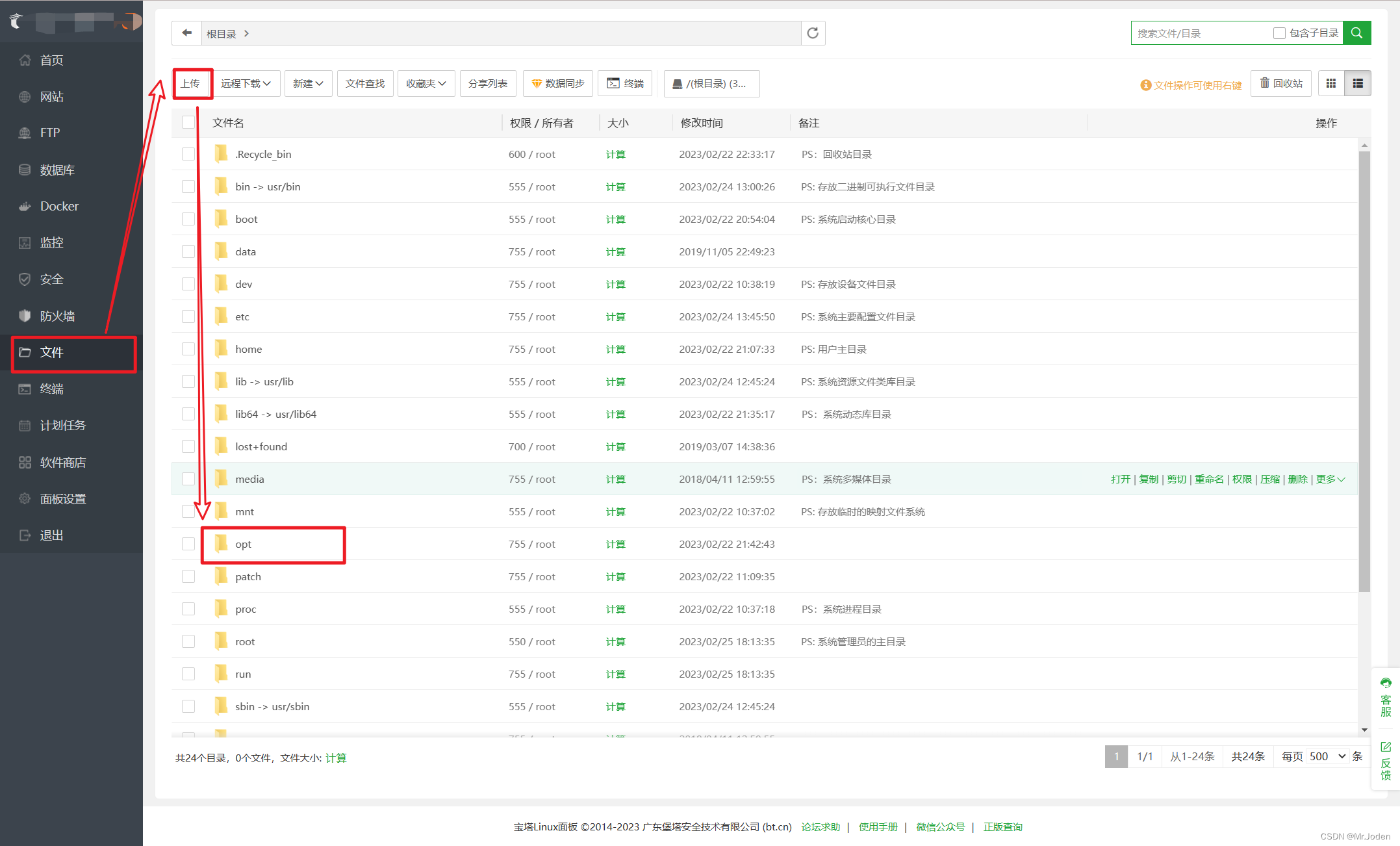
Task: Refresh the directory listing
Action: pyautogui.click(x=813, y=33)
